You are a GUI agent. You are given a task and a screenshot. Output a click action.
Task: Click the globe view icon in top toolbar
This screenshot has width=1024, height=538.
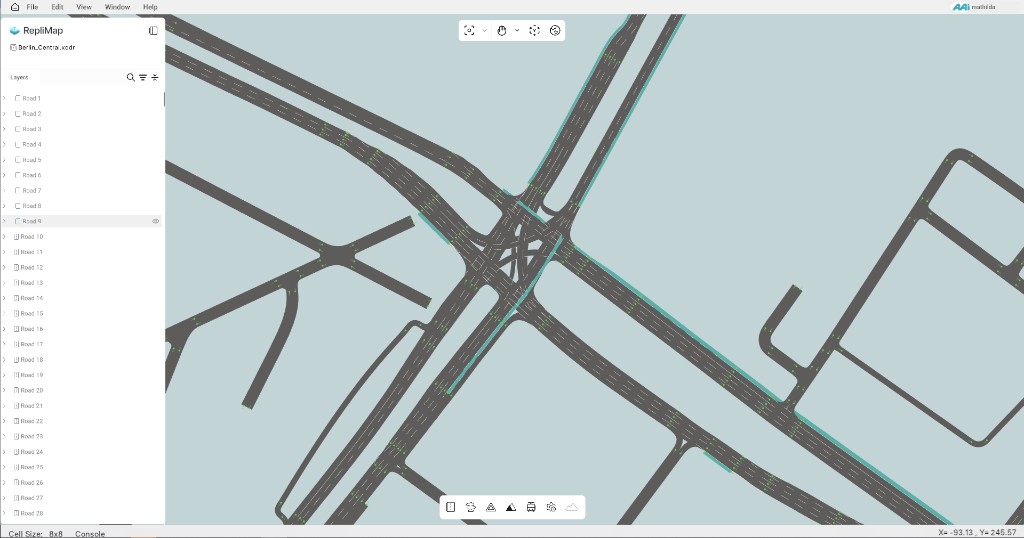click(555, 31)
